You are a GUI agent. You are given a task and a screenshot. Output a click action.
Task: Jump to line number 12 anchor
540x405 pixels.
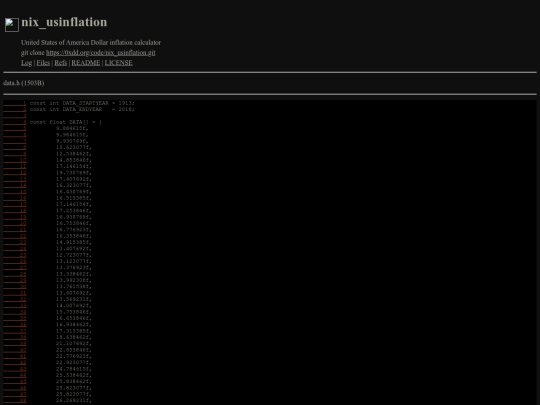click(x=15, y=173)
